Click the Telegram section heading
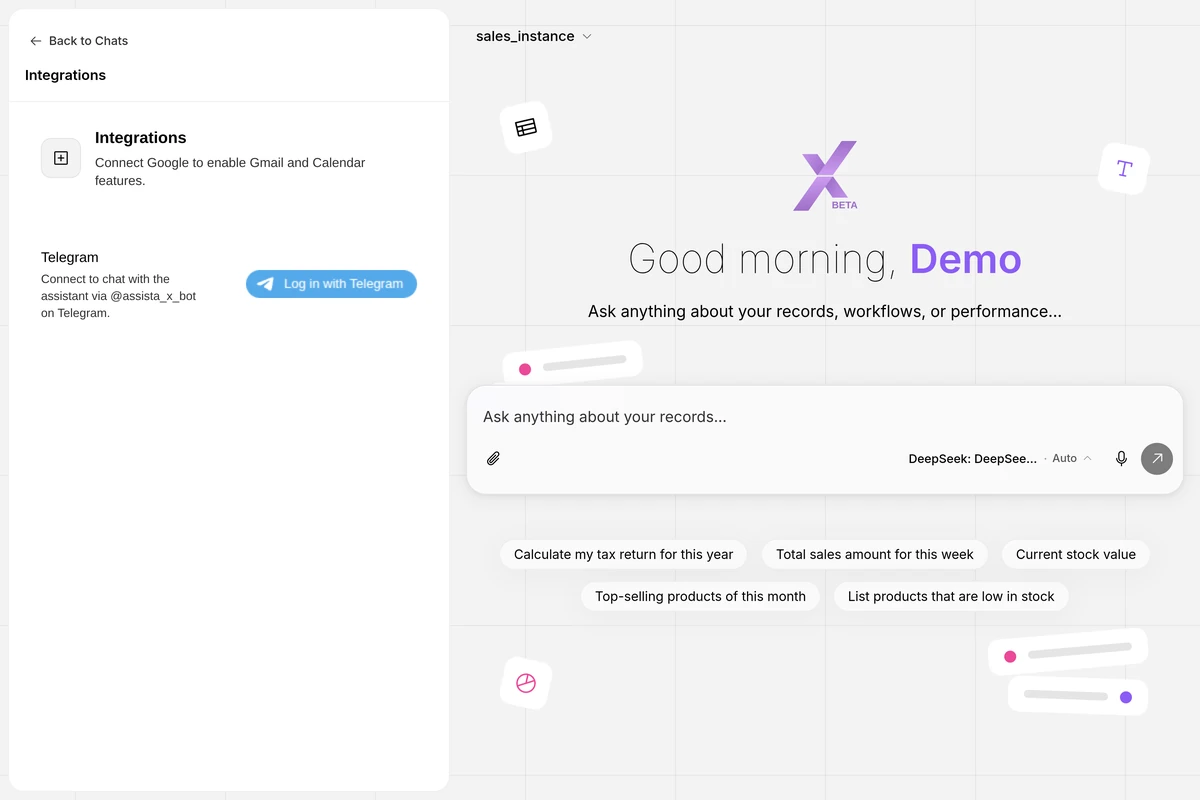 (70, 257)
